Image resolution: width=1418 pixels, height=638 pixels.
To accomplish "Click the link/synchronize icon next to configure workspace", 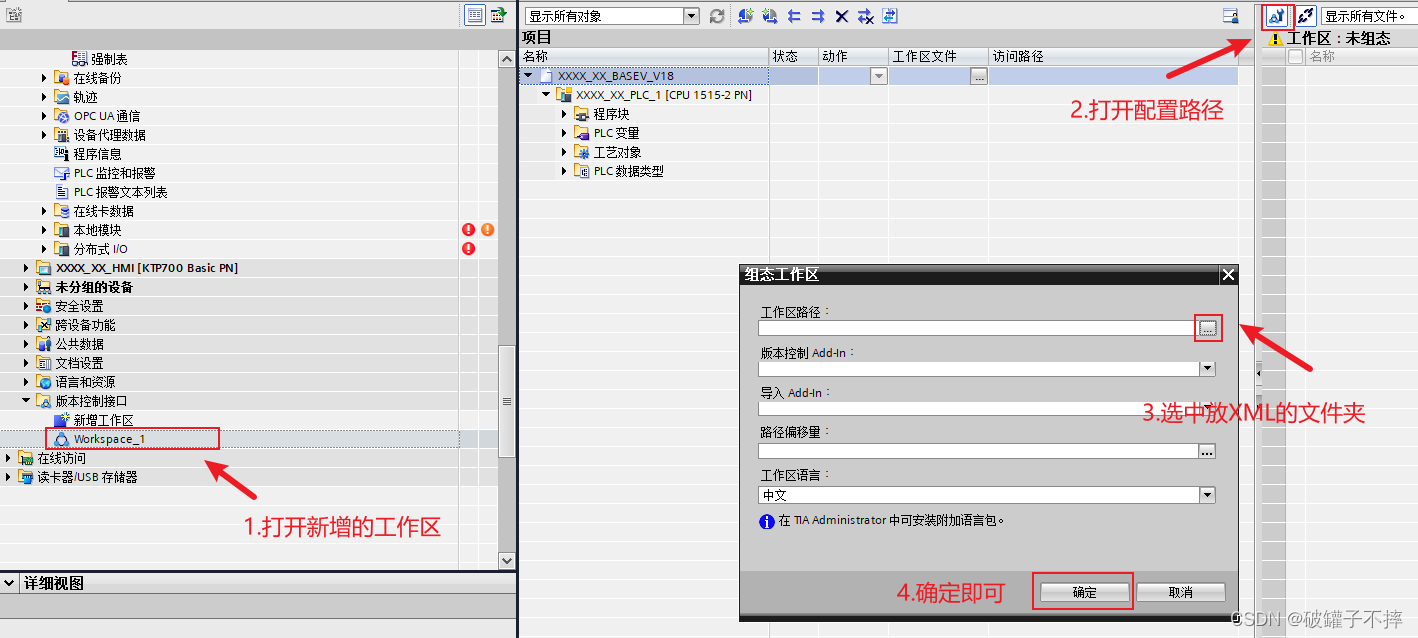I will click(1305, 16).
